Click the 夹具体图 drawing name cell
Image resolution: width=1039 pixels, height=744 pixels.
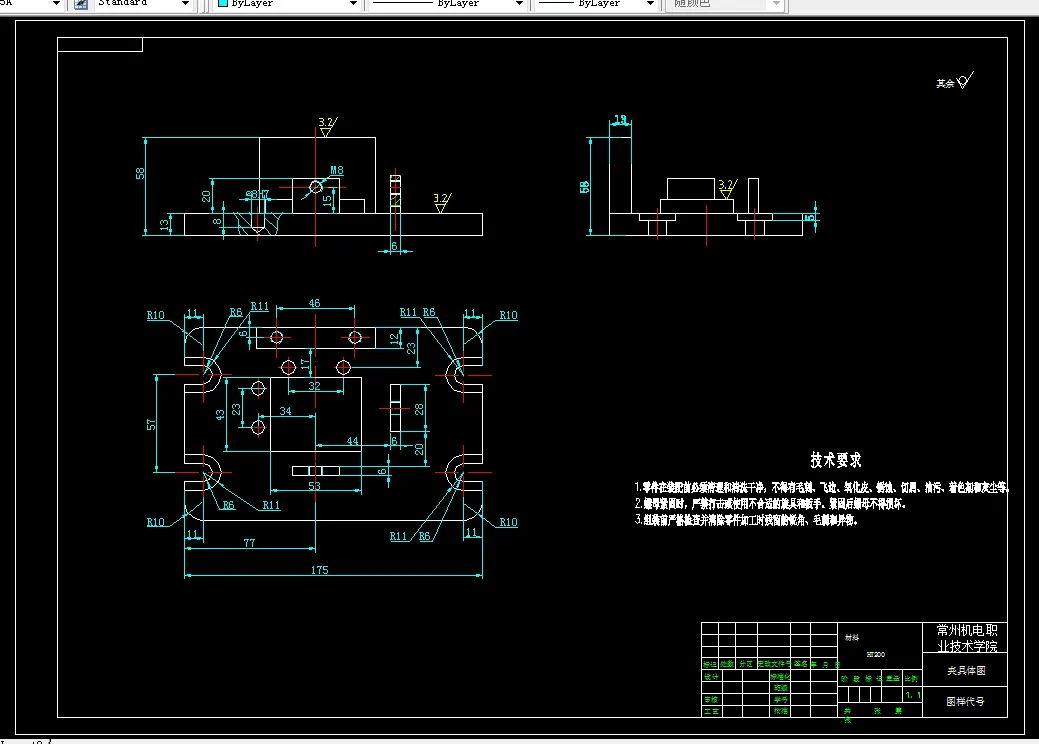(x=965, y=670)
